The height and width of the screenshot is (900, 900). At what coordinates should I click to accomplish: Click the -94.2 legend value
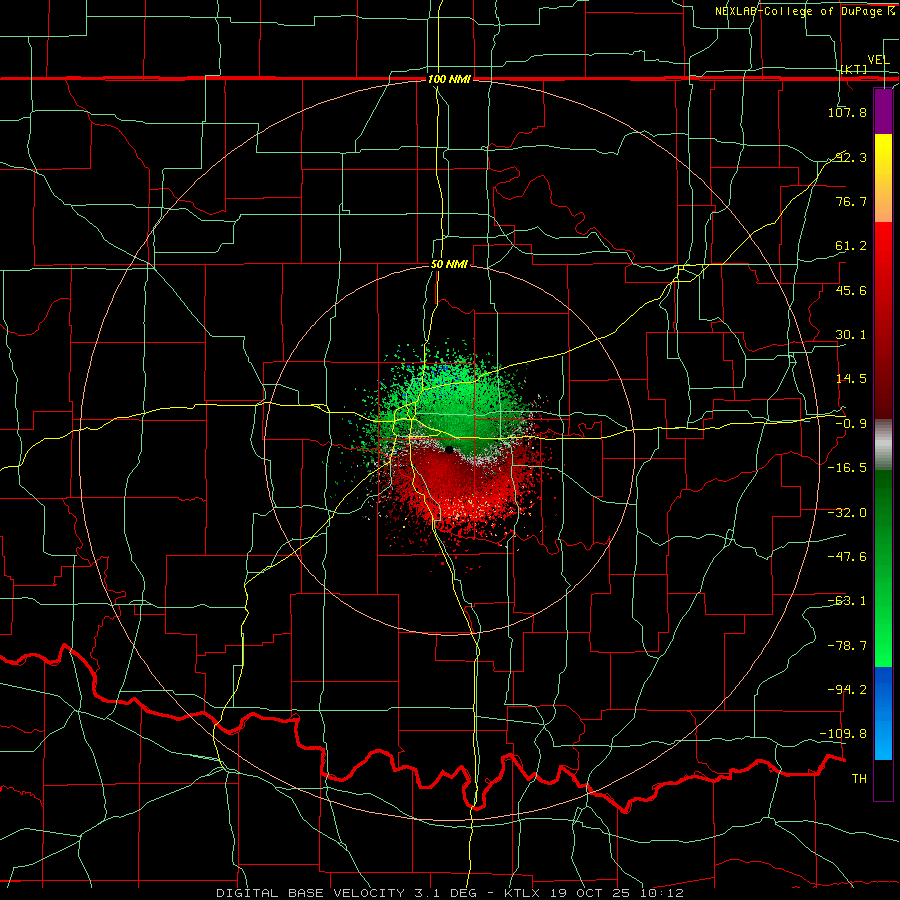coord(847,690)
